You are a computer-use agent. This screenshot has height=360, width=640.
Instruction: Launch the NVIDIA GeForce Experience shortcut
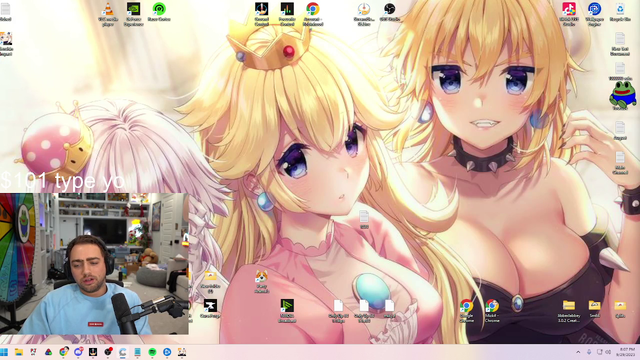pos(133,13)
